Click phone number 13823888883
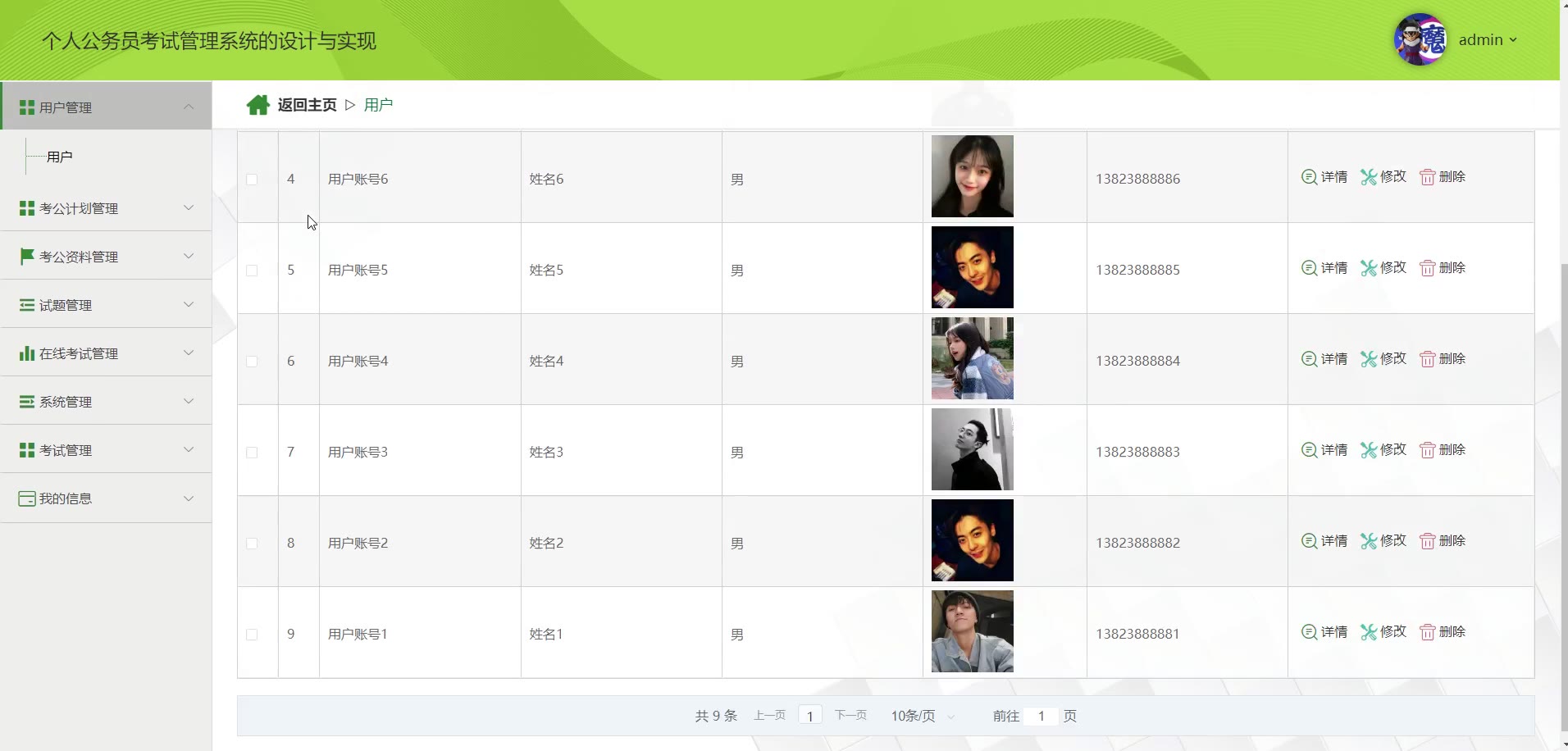This screenshot has width=1568, height=751. [1137, 452]
